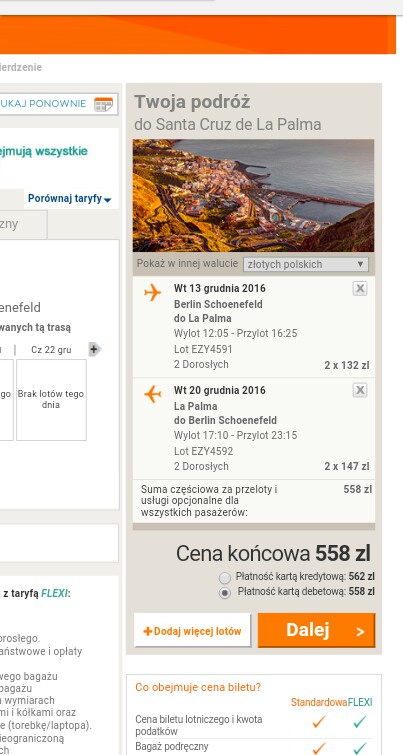The image size is (403, 755).
Task: Select credit card payment radio option
Action: [224, 577]
